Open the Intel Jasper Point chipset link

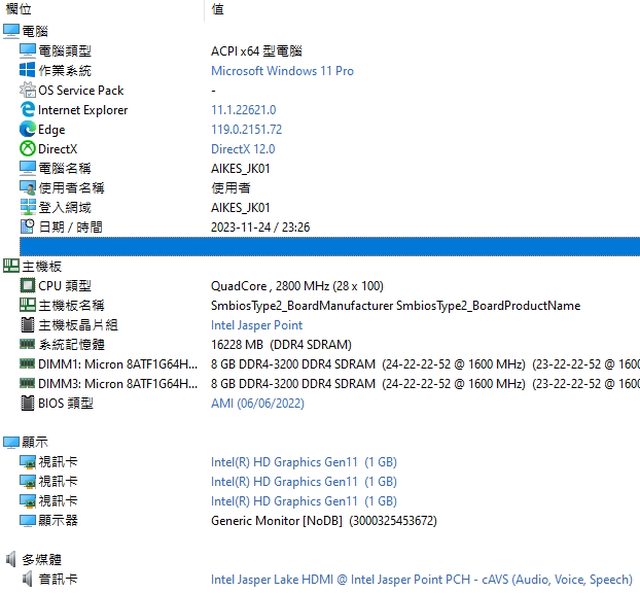point(256,325)
